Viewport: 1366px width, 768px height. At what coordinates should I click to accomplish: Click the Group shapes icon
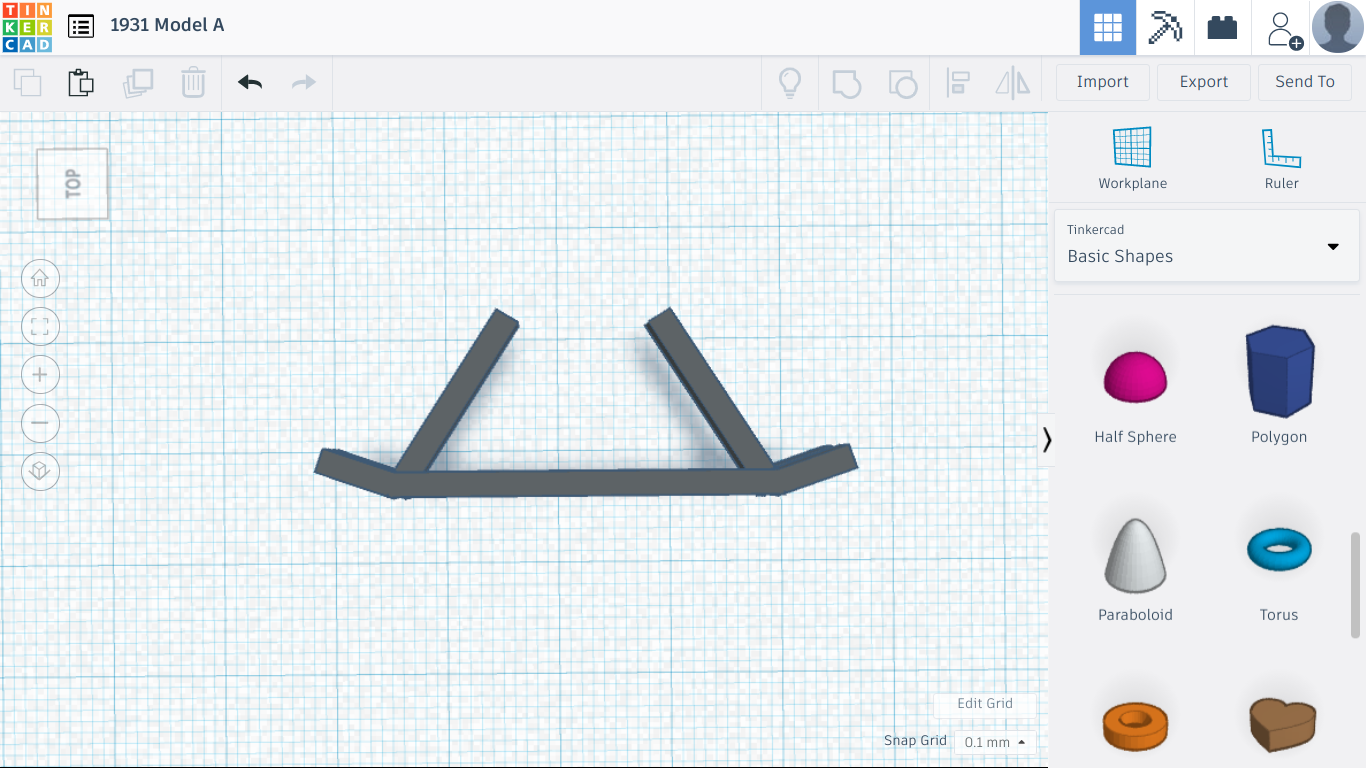(847, 82)
